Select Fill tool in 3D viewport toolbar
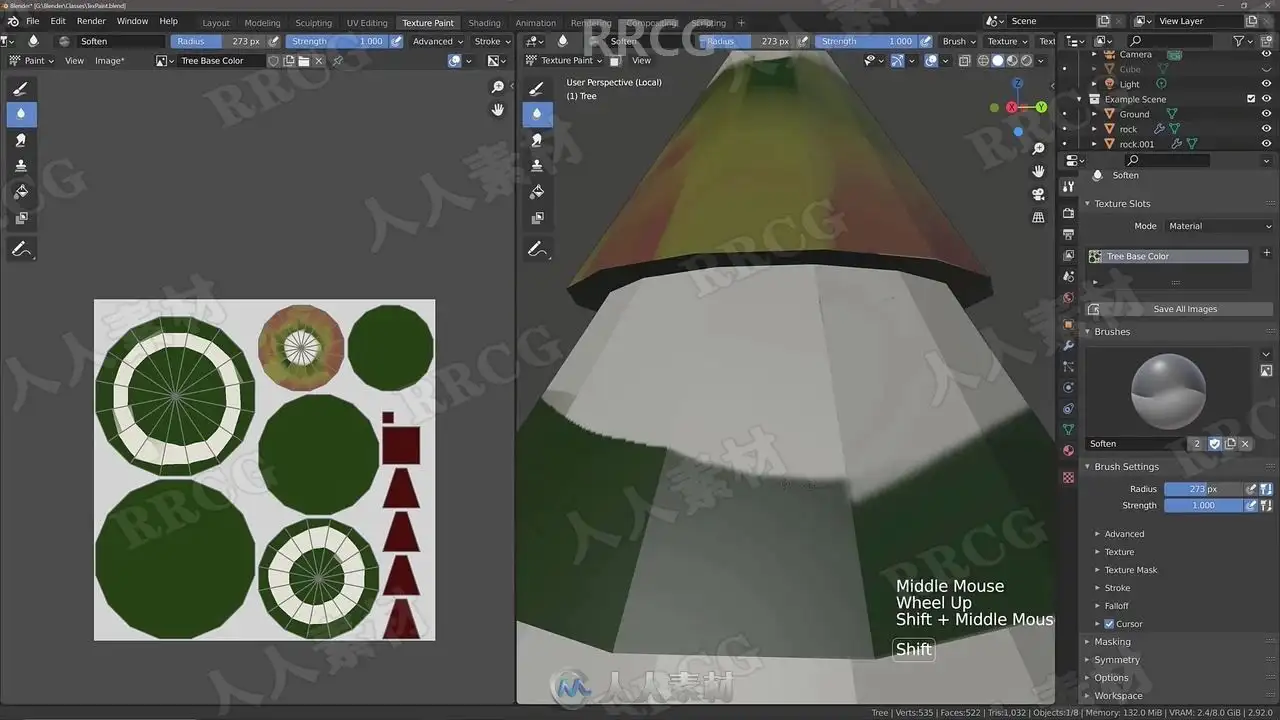This screenshot has height=720, width=1280. [537, 192]
